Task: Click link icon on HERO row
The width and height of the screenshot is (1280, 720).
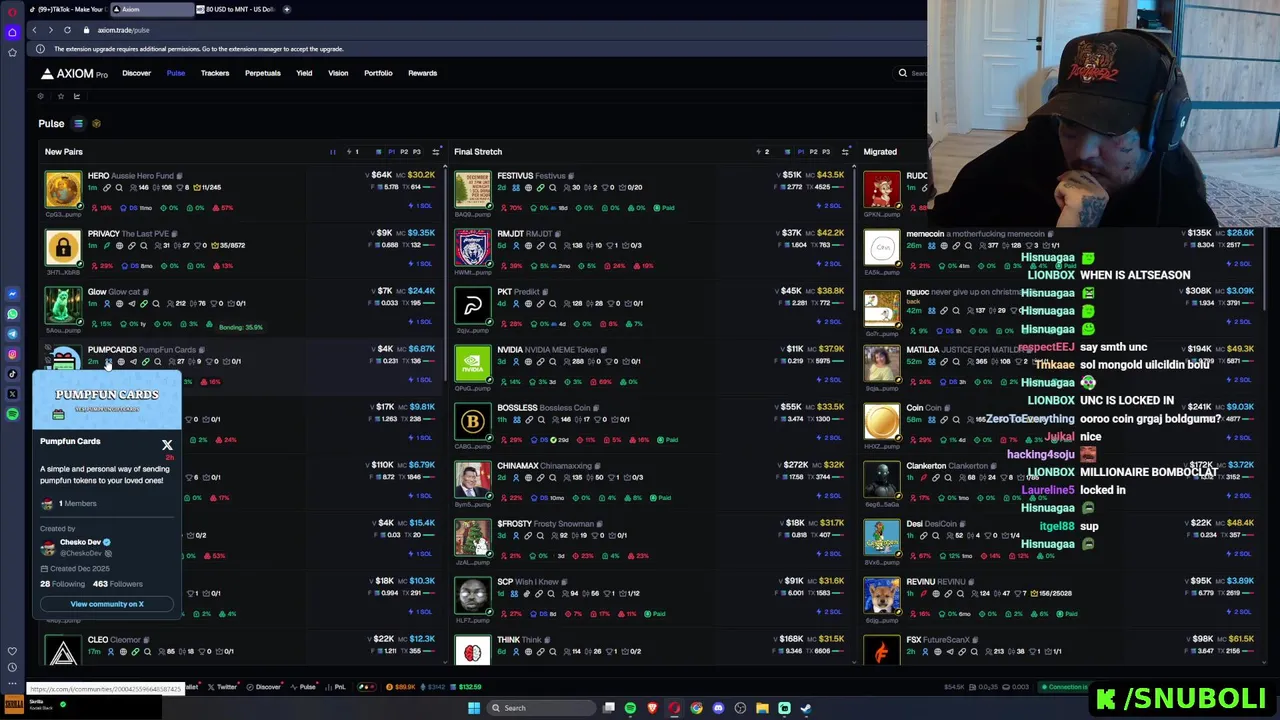Action: click(107, 187)
